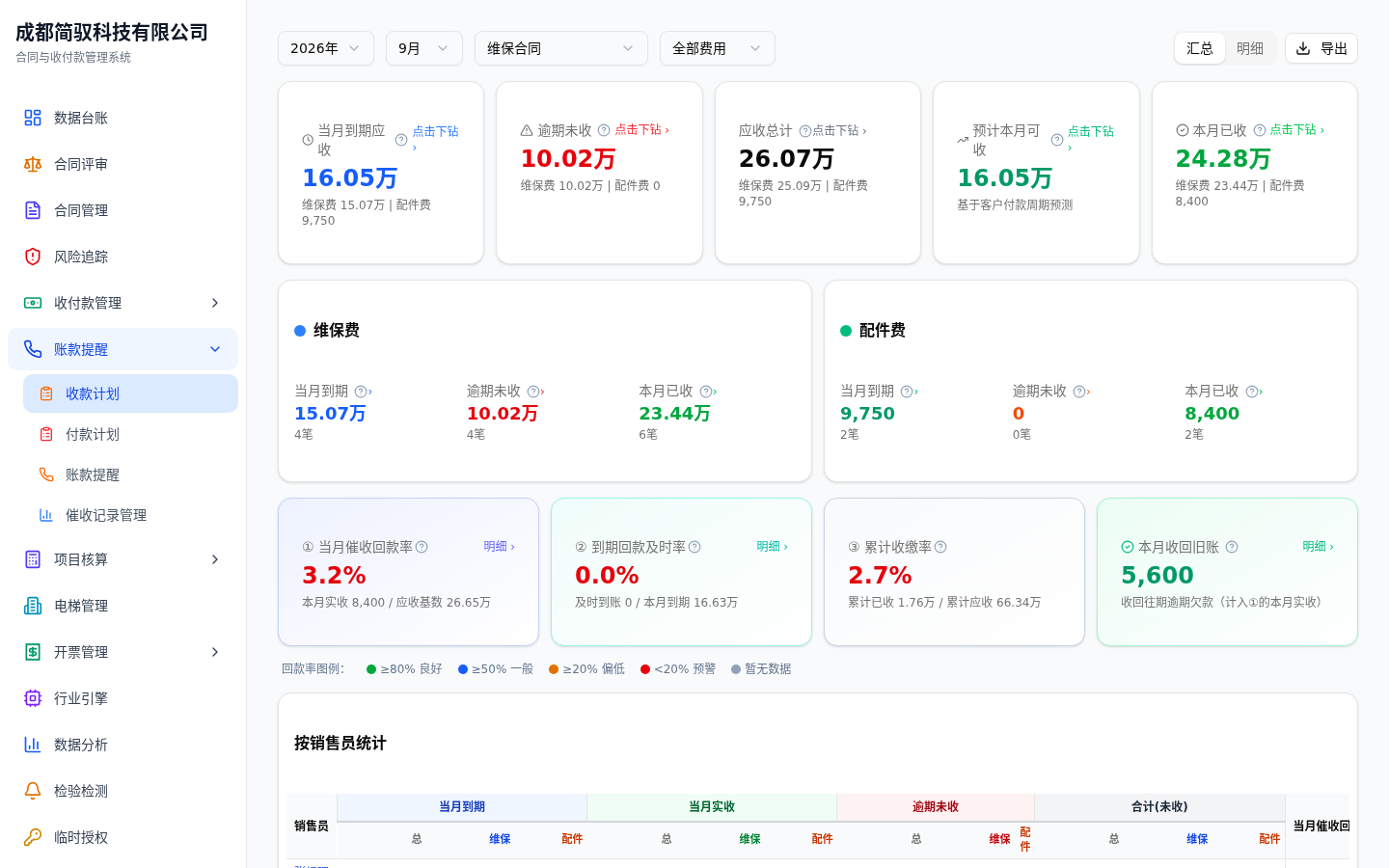Click help icon beside 本月收回旧账
Screen dimensions: 1389x868
[1232, 547]
